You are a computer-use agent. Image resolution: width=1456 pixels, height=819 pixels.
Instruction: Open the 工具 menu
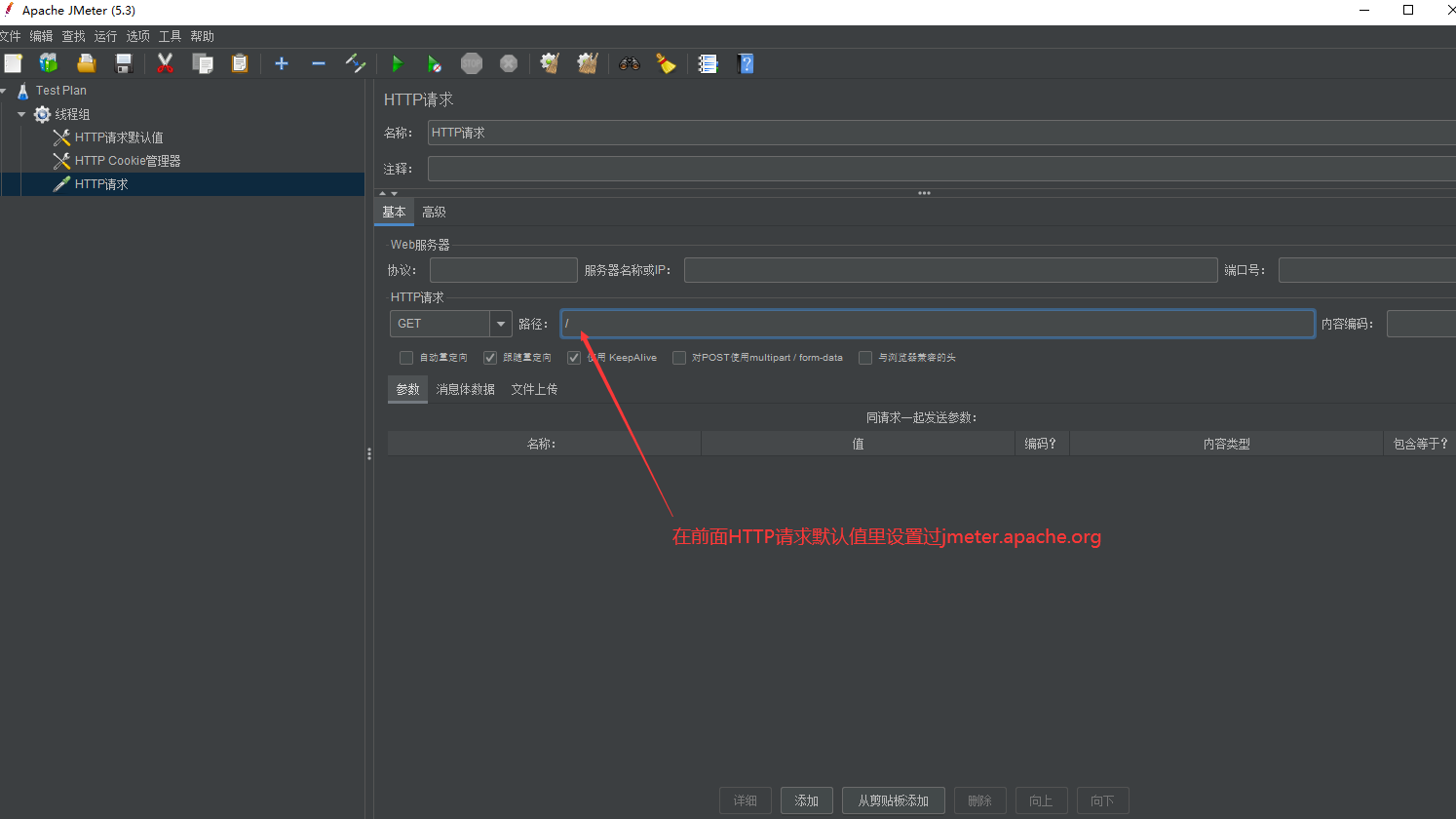(x=171, y=36)
